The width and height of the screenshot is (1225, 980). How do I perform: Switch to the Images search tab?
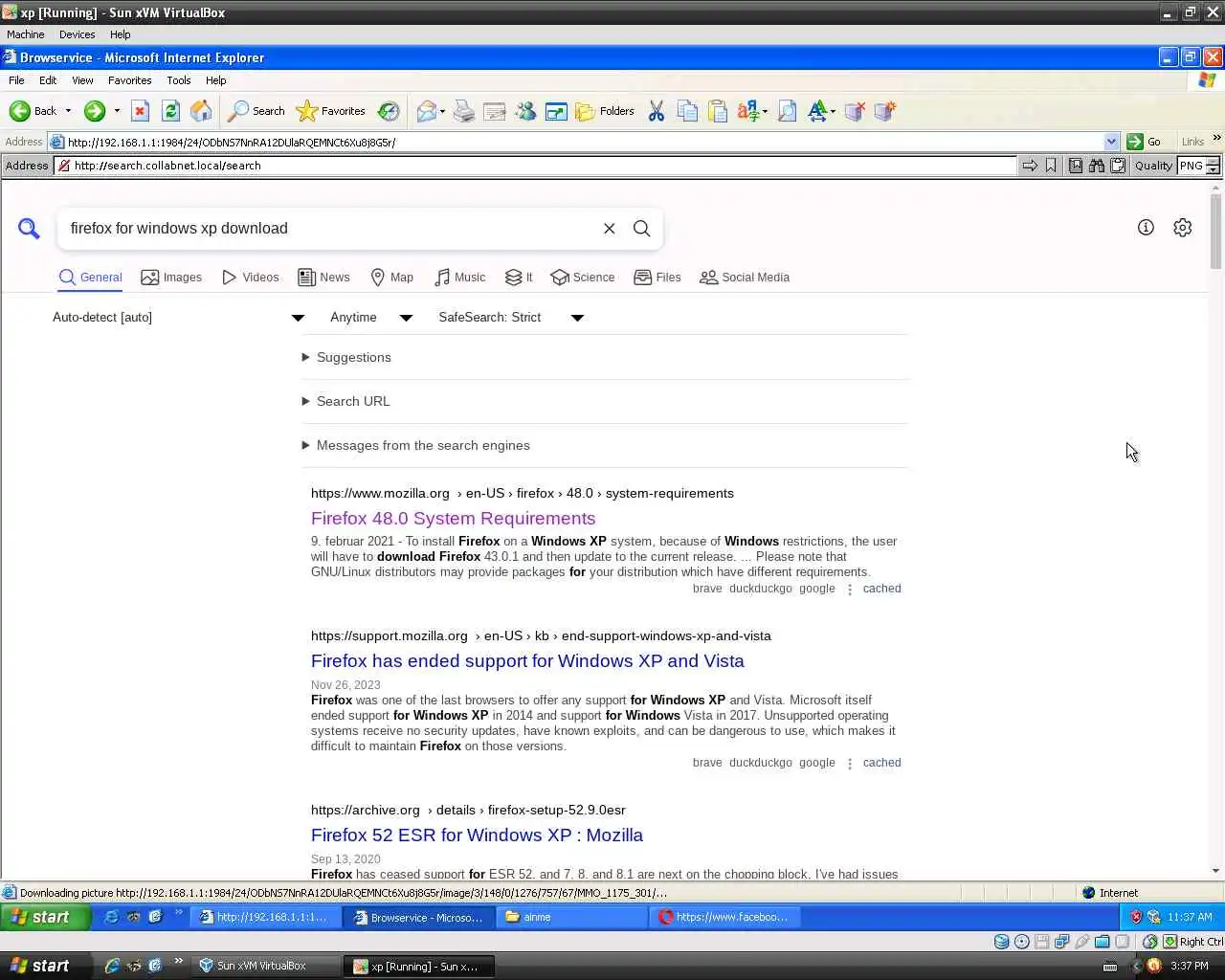171,278
